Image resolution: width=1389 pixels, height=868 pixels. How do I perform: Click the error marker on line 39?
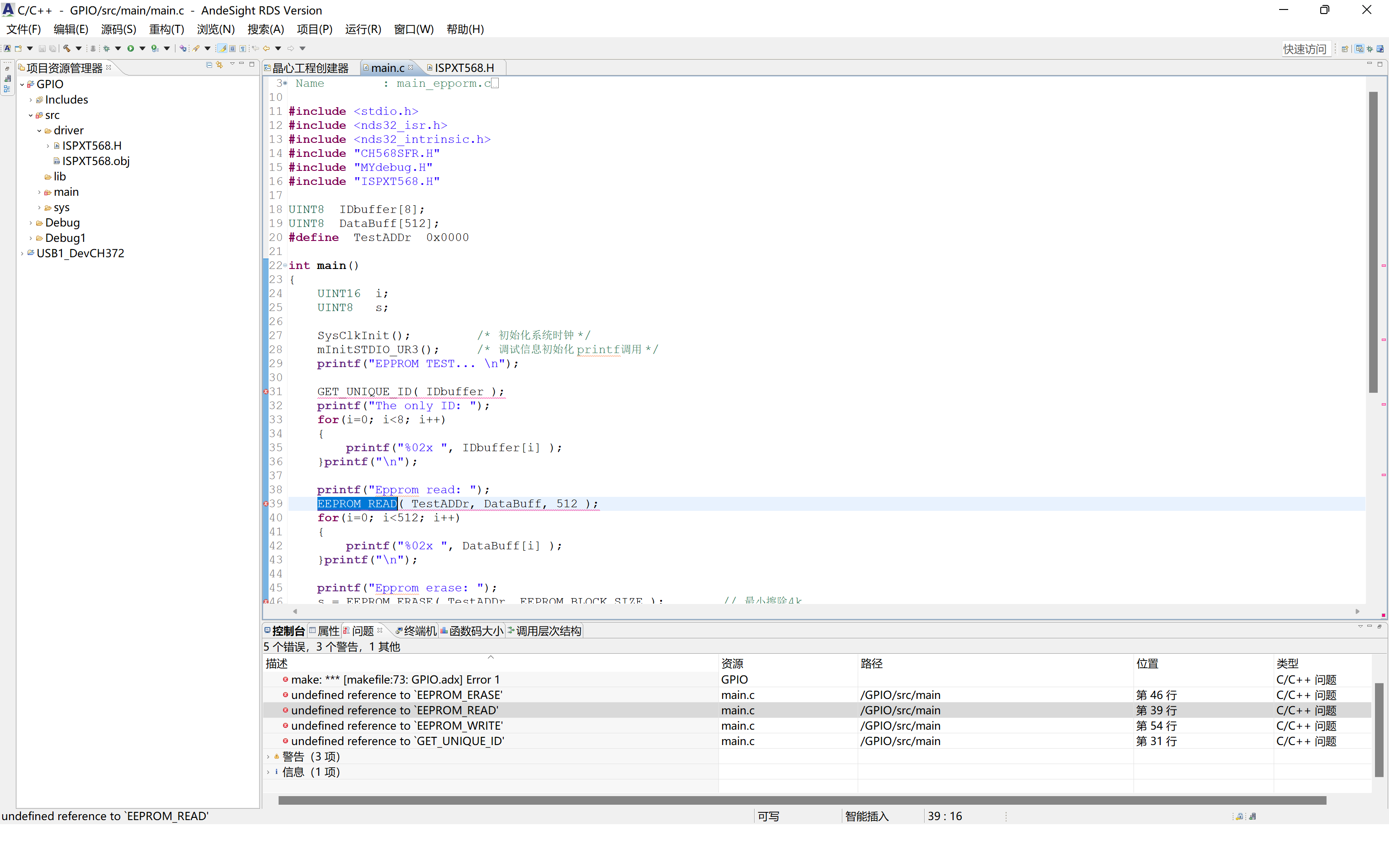[x=266, y=504]
